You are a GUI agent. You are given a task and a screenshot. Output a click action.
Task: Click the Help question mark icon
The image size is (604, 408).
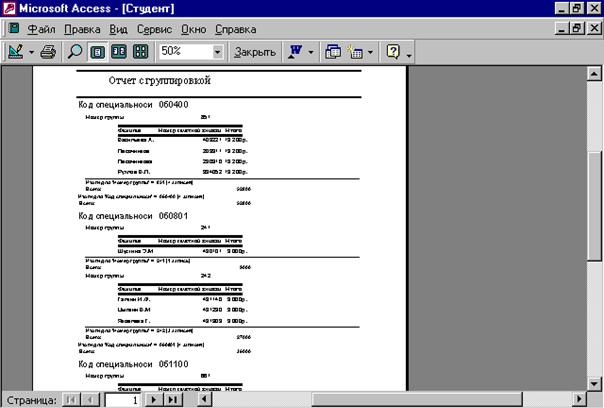pos(394,51)
